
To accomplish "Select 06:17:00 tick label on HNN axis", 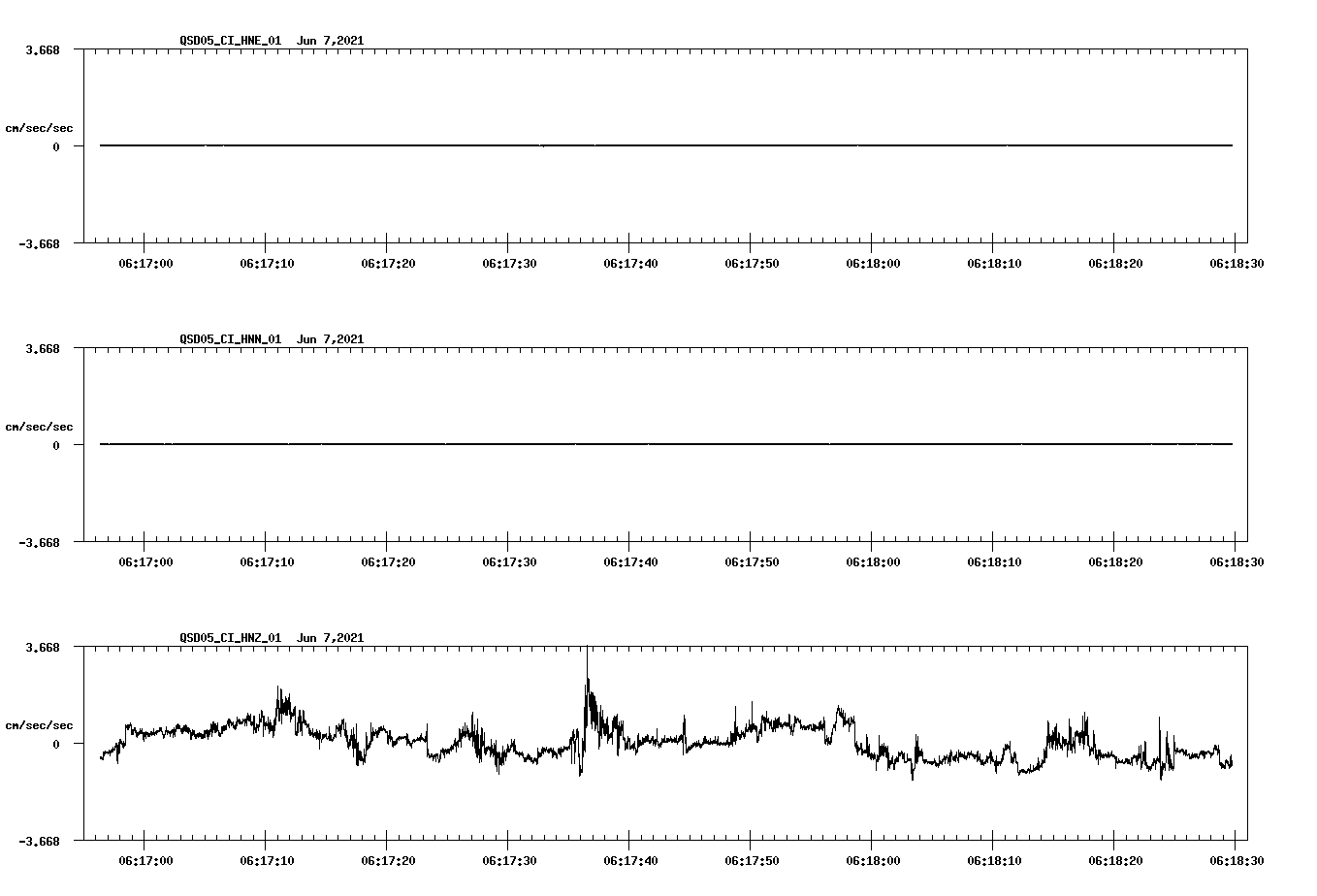I will coord(145,561).
